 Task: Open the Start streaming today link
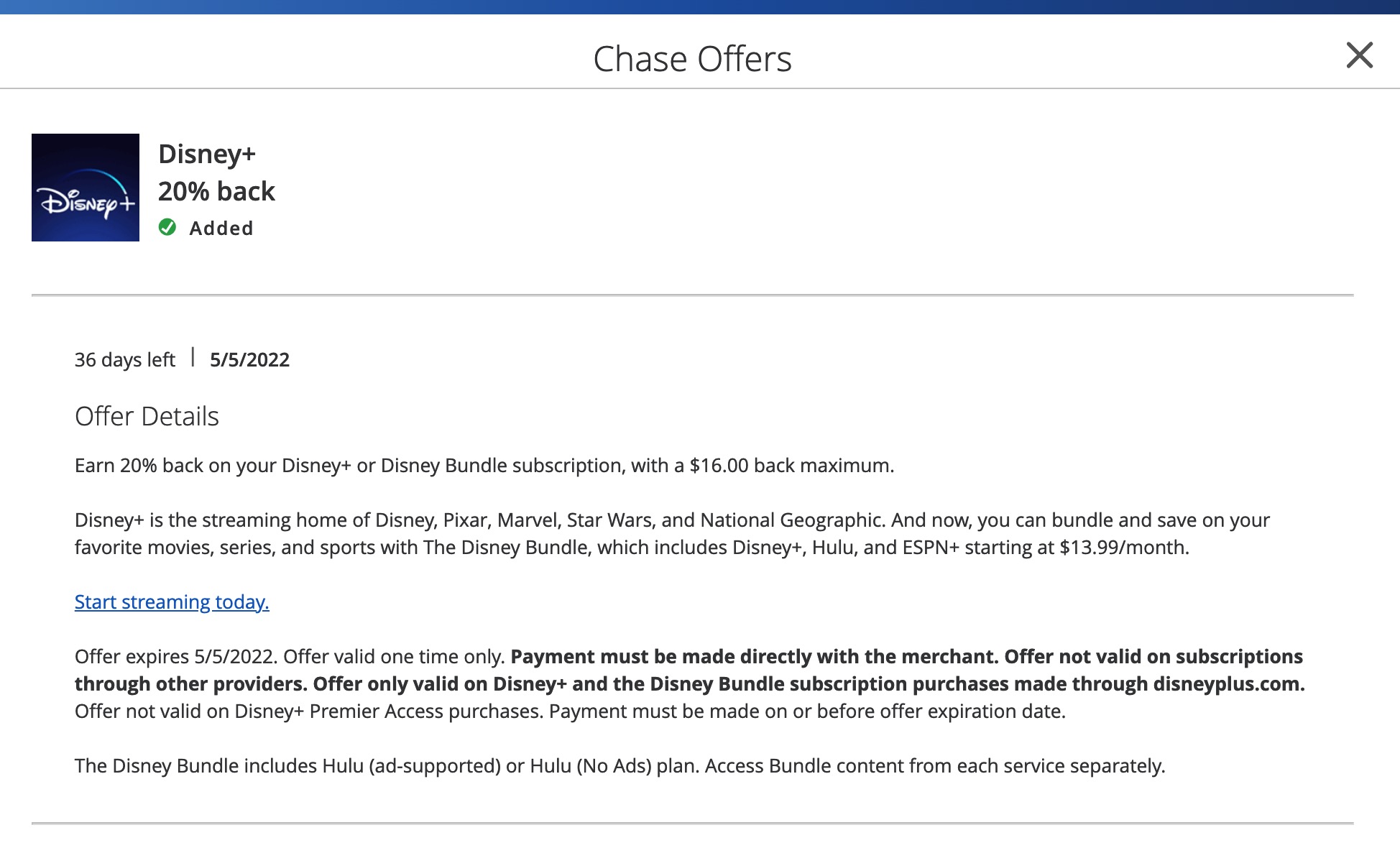[x=171, y=602]
